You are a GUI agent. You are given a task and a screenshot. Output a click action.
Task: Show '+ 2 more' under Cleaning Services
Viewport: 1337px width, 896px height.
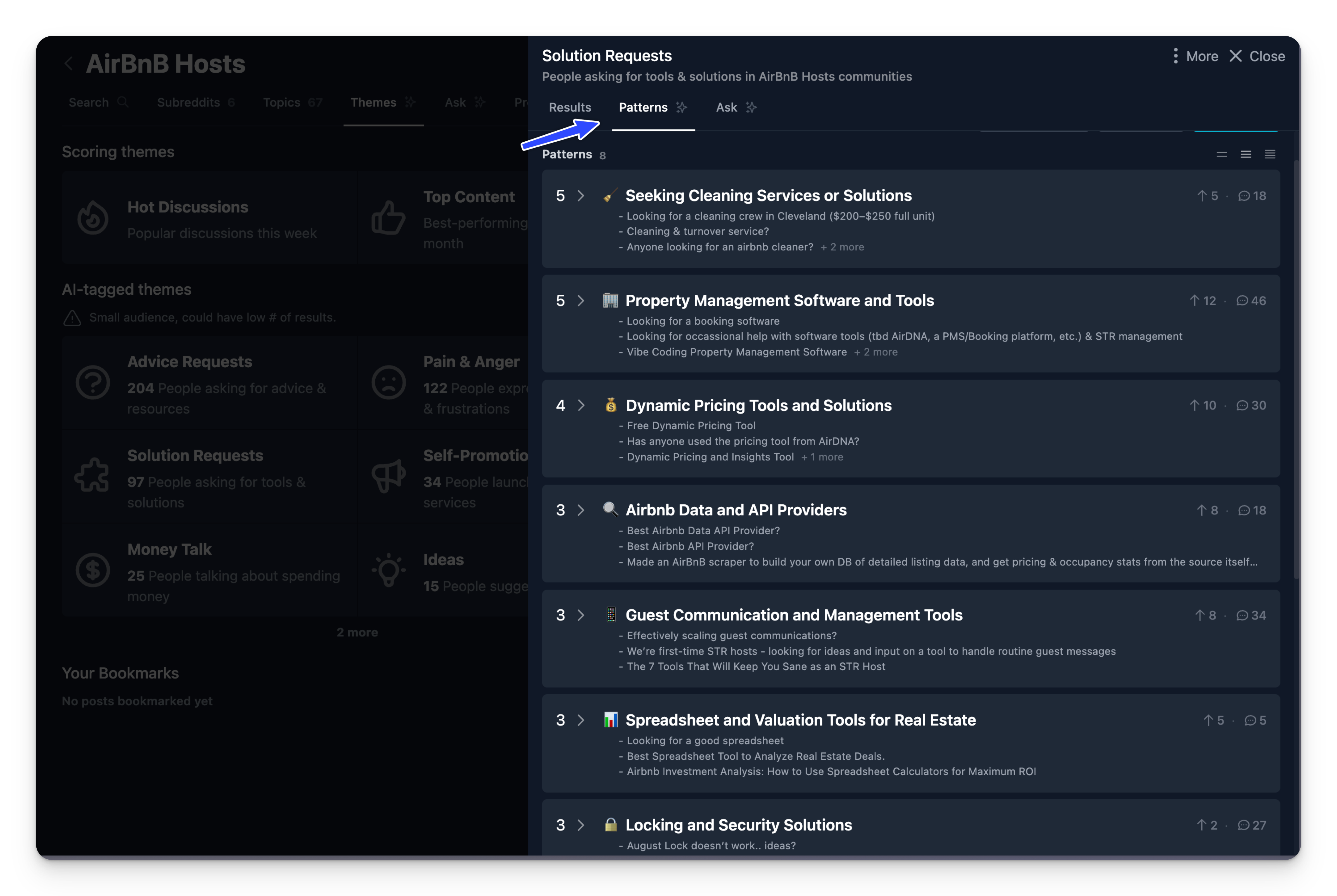pos(842,247)
